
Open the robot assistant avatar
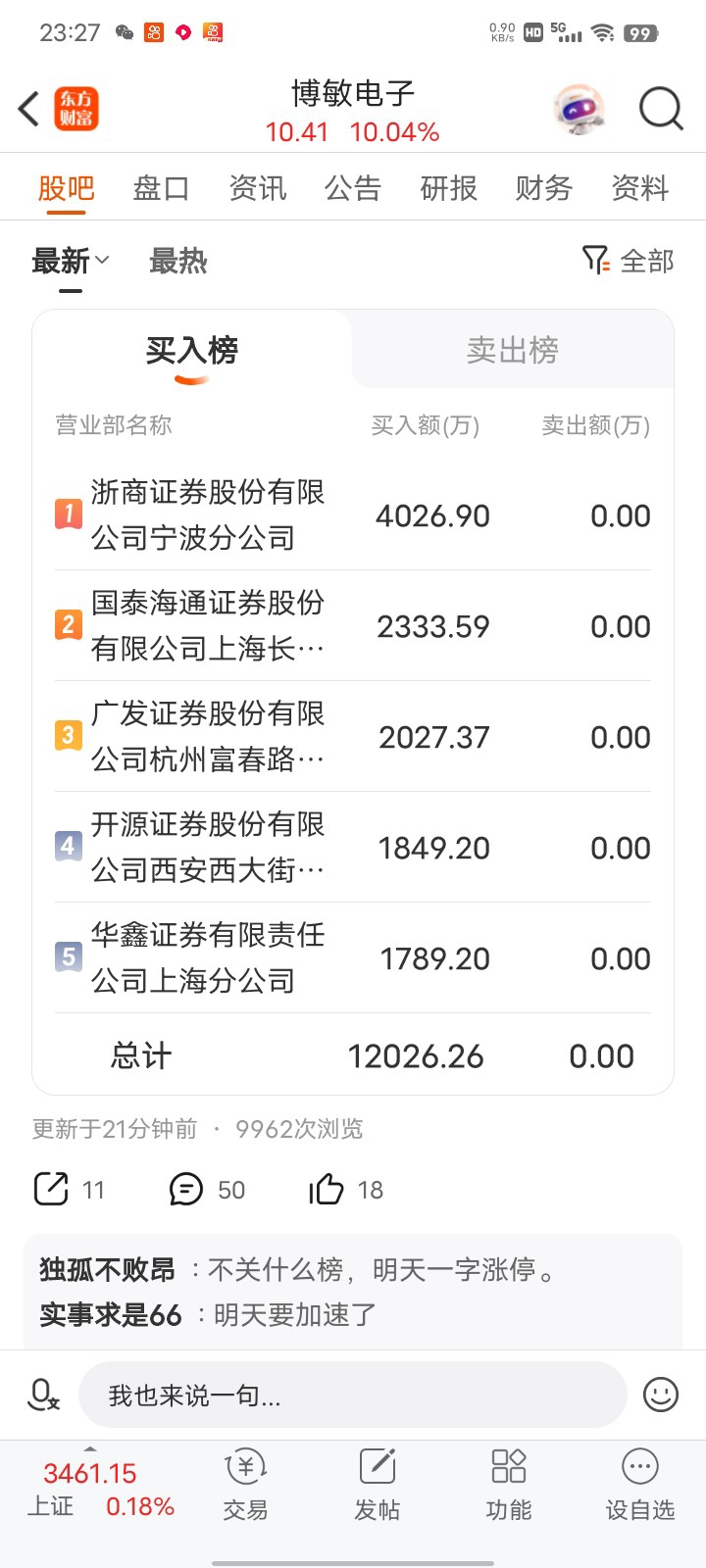[x=580, y=108]
